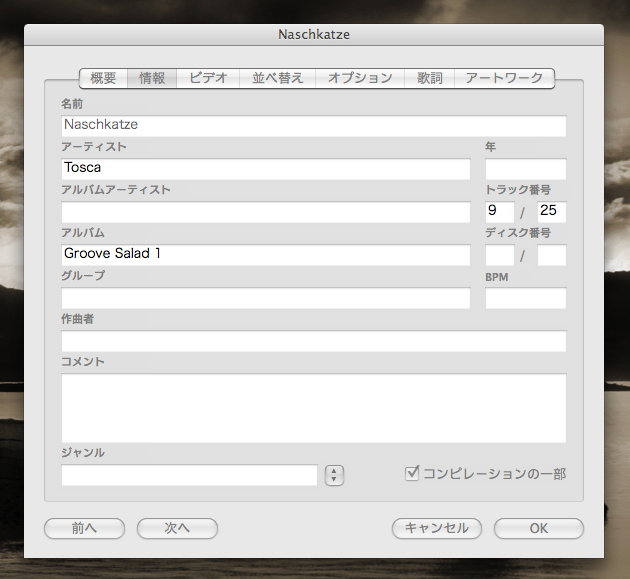Switch to the 並べ替え tab
Screen dimensions: 630x579
(278, 78)
